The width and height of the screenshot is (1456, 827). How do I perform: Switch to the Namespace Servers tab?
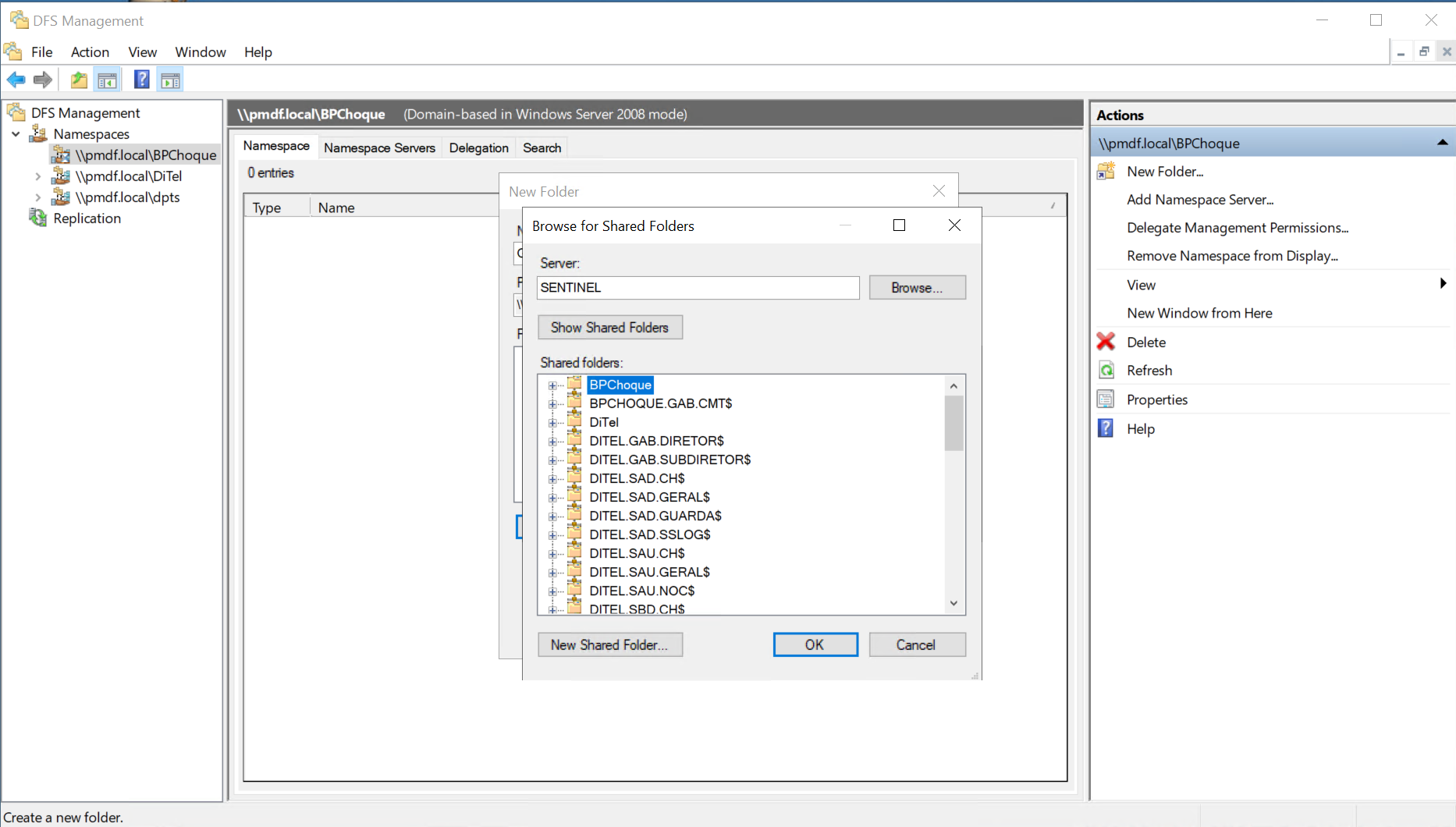pos(379,147)
